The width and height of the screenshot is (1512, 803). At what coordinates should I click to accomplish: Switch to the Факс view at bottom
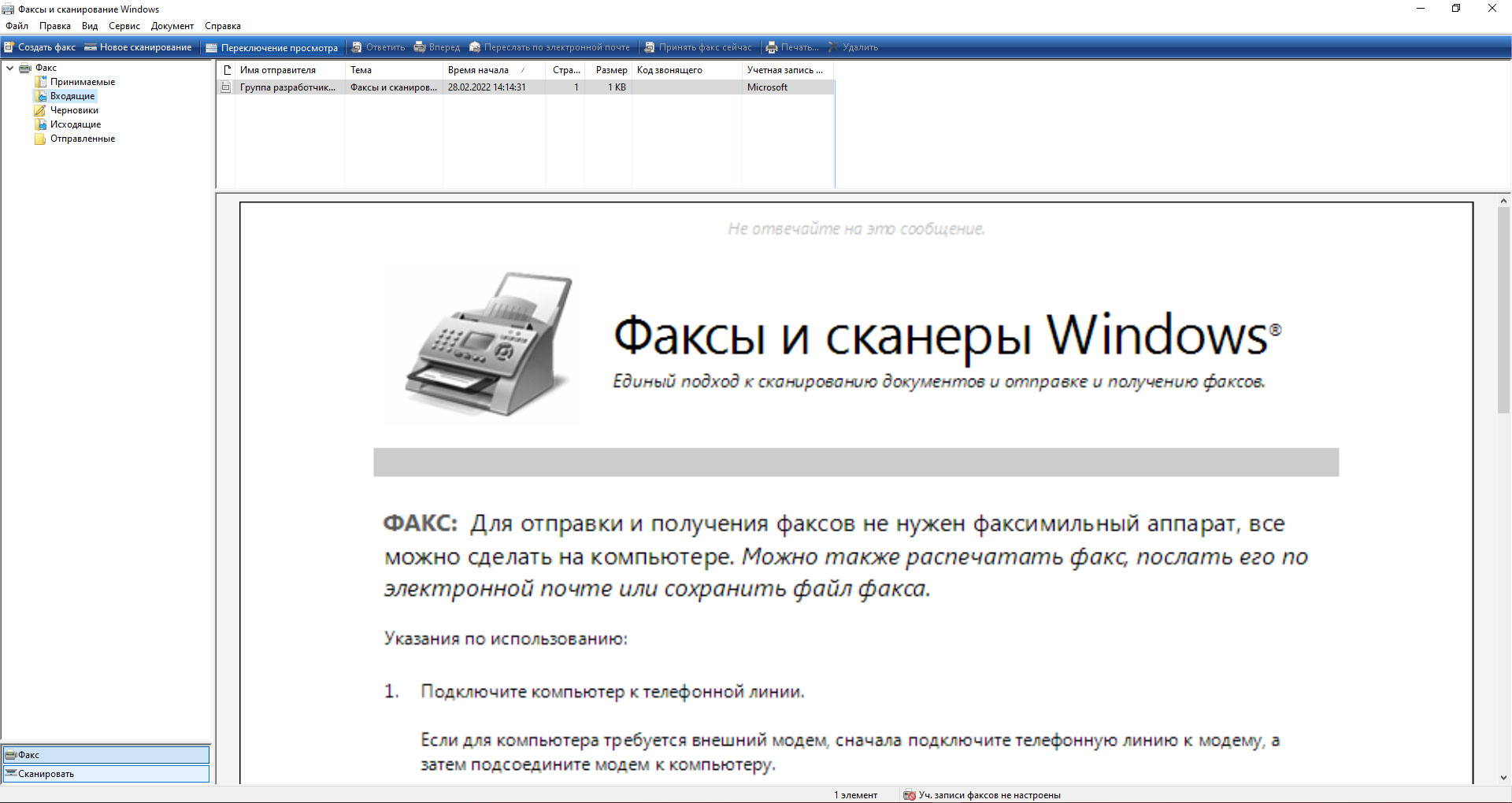coord(106,754)
